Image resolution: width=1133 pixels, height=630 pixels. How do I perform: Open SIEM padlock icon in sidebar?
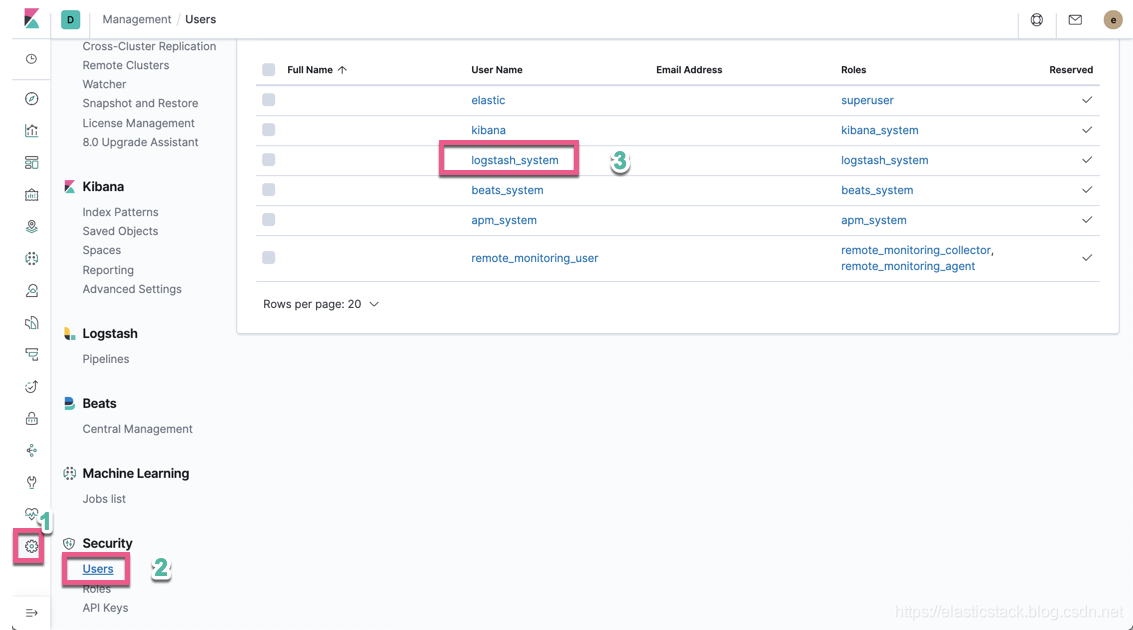pyautogui.click(x=31, y=418)
